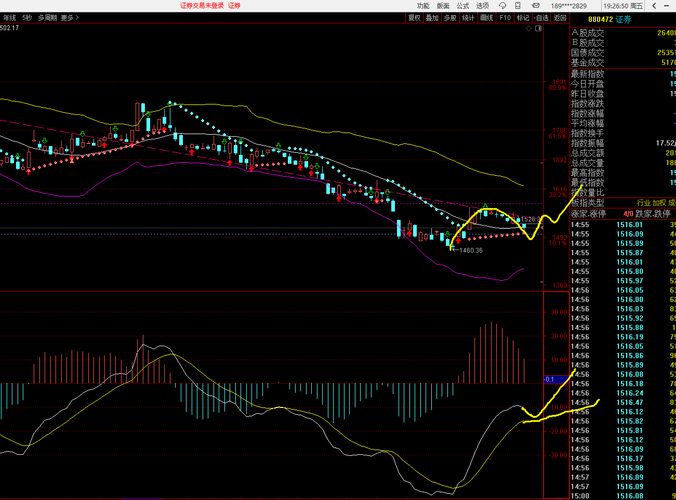Click the 返回 back button

point(559,17)
